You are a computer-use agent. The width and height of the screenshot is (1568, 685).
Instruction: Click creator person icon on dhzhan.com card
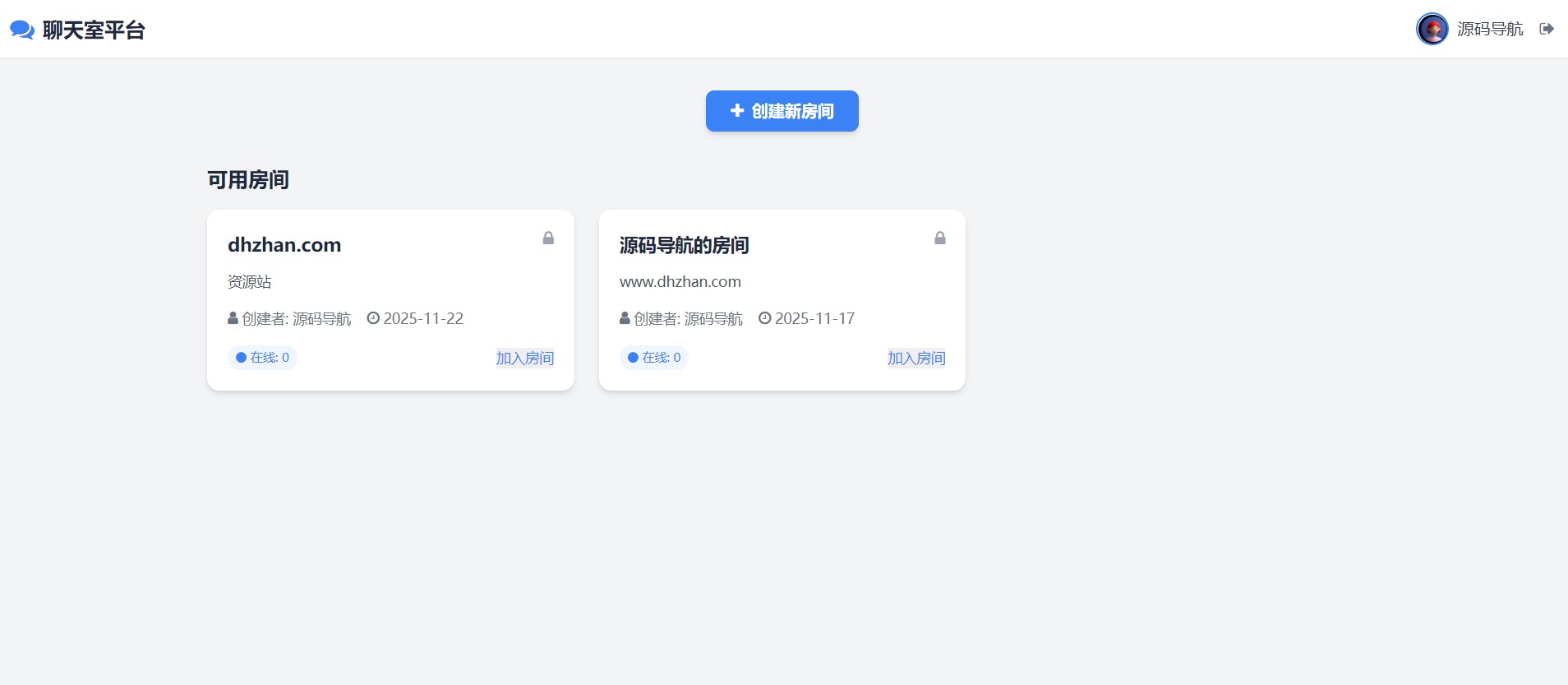click(233, 318)
